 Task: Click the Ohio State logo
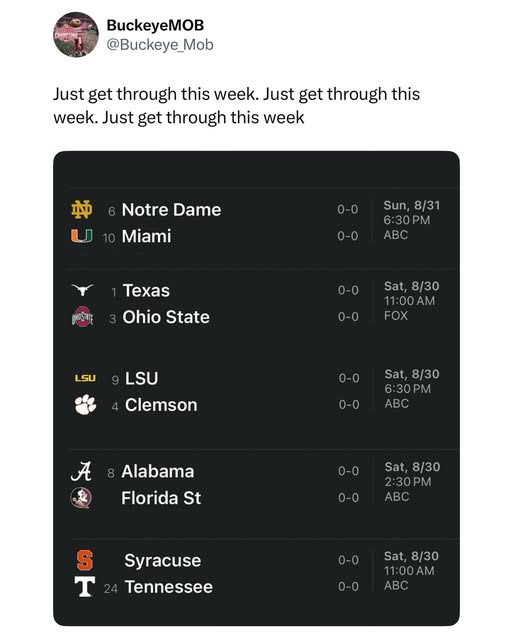pyautogui.click(x=83, y=317)
